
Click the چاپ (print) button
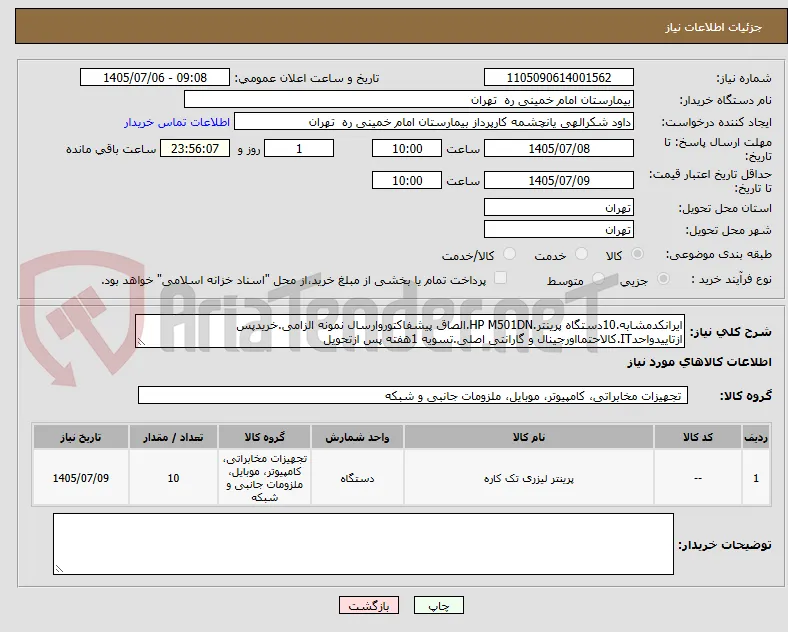pos(438,605)
